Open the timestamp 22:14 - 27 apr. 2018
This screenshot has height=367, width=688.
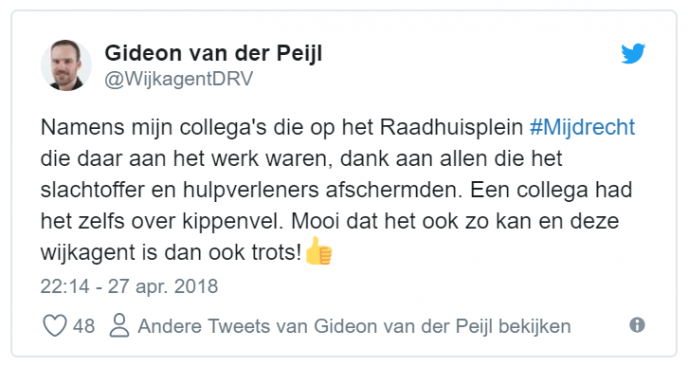tap(129, 287)
